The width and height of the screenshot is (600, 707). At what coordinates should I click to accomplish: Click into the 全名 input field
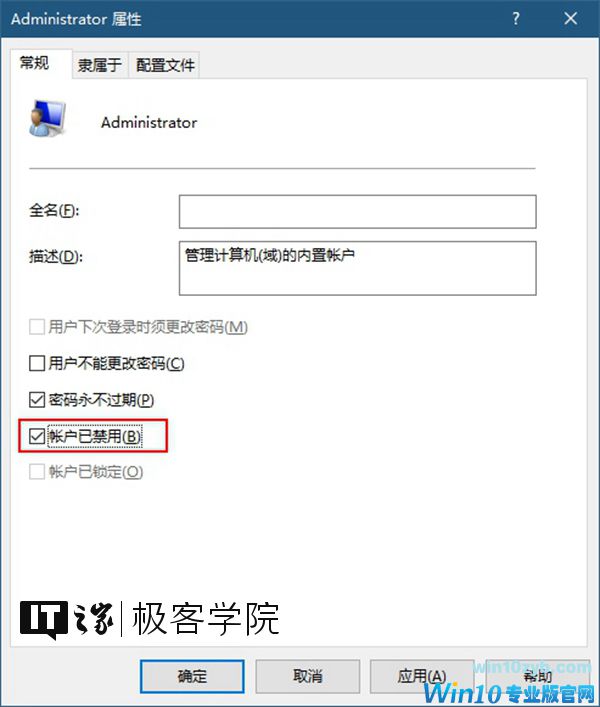point(357,211)
